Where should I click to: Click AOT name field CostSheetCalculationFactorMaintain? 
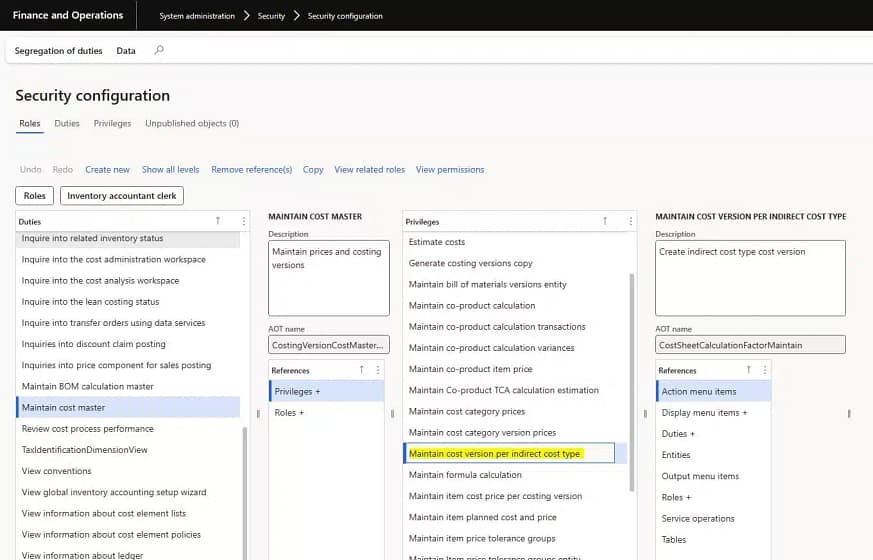[x=750, y=345]
